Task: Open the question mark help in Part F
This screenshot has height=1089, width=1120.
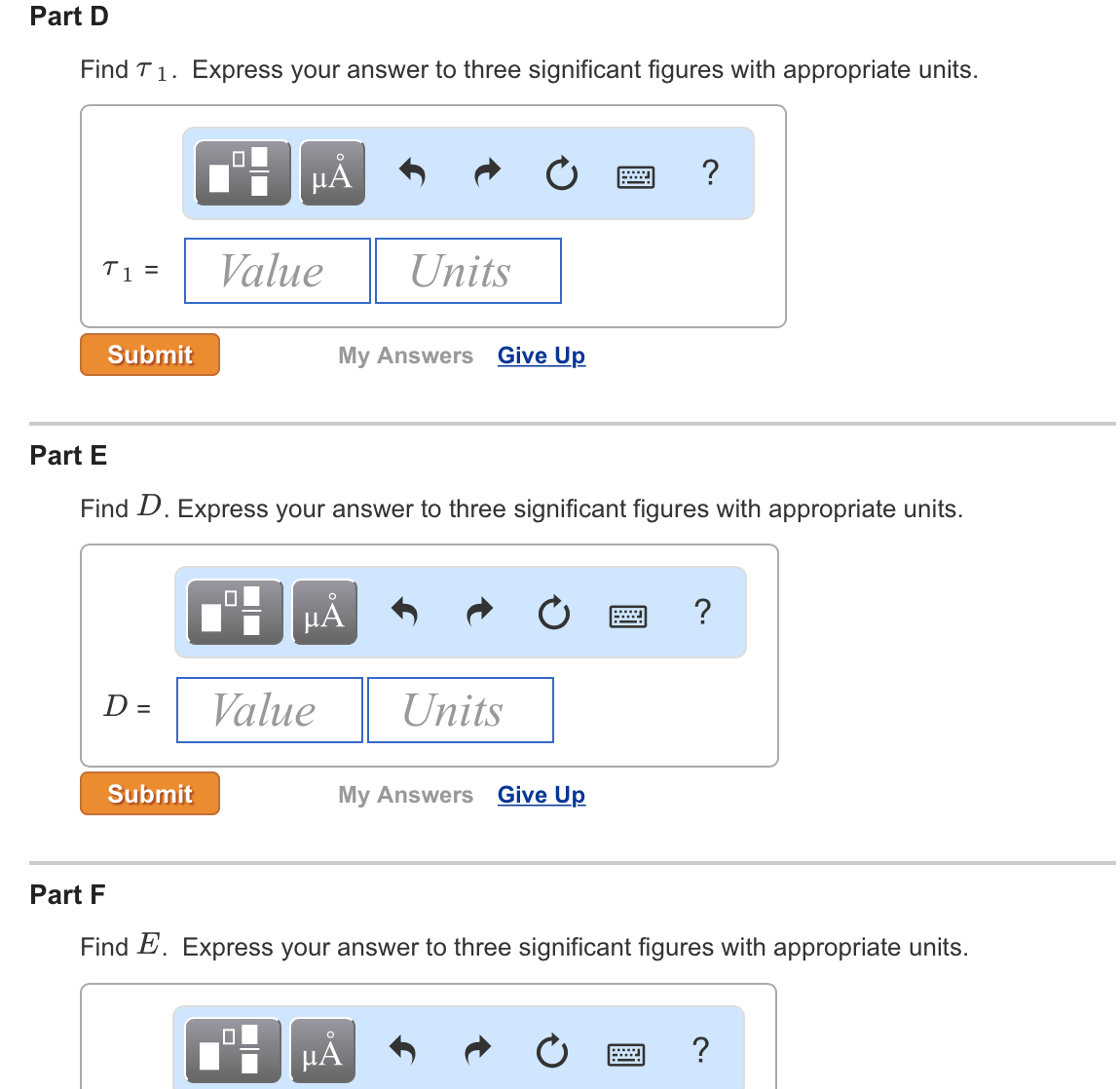Action: [700, 1049]
